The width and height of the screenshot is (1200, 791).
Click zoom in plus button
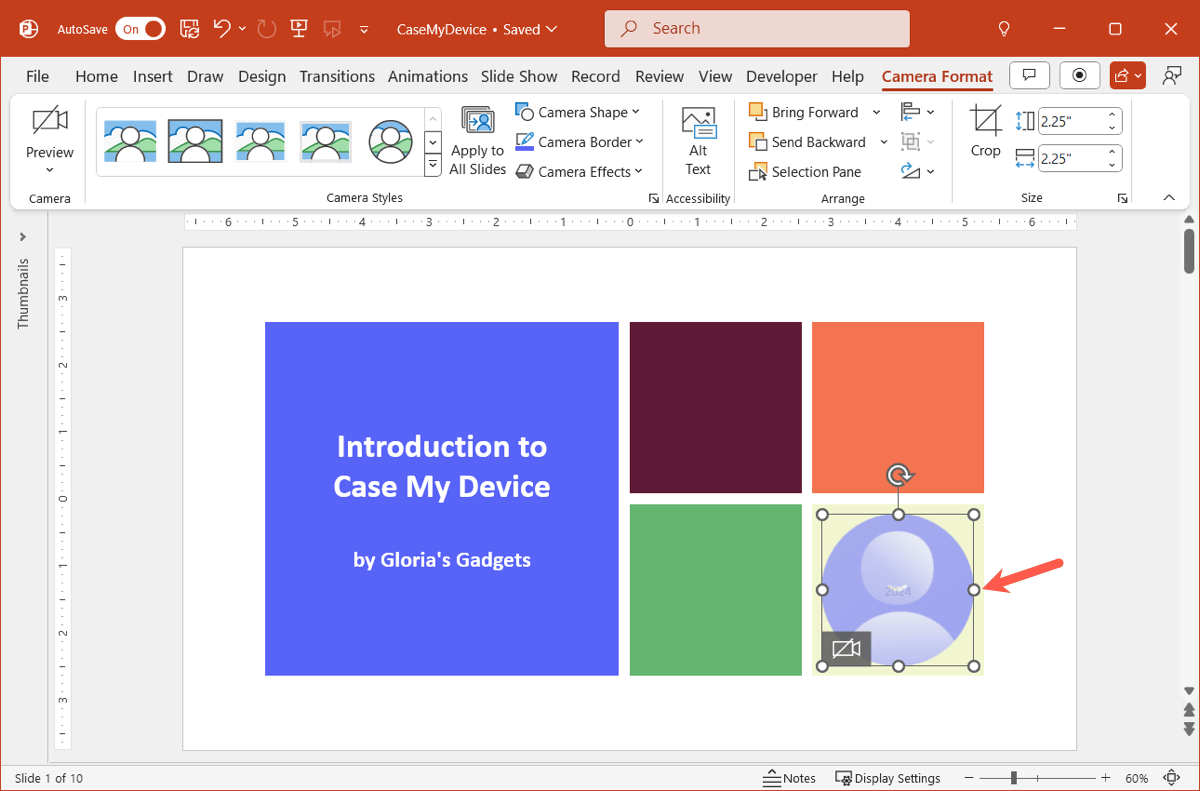click(1105, 778)
